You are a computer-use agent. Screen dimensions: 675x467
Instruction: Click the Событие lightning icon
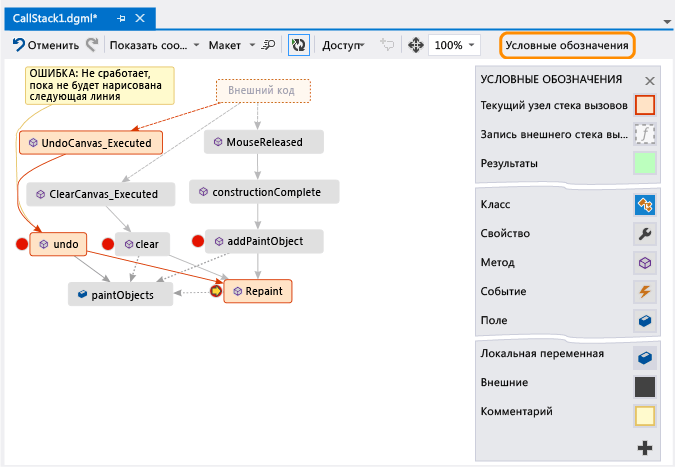coord(644,291)
